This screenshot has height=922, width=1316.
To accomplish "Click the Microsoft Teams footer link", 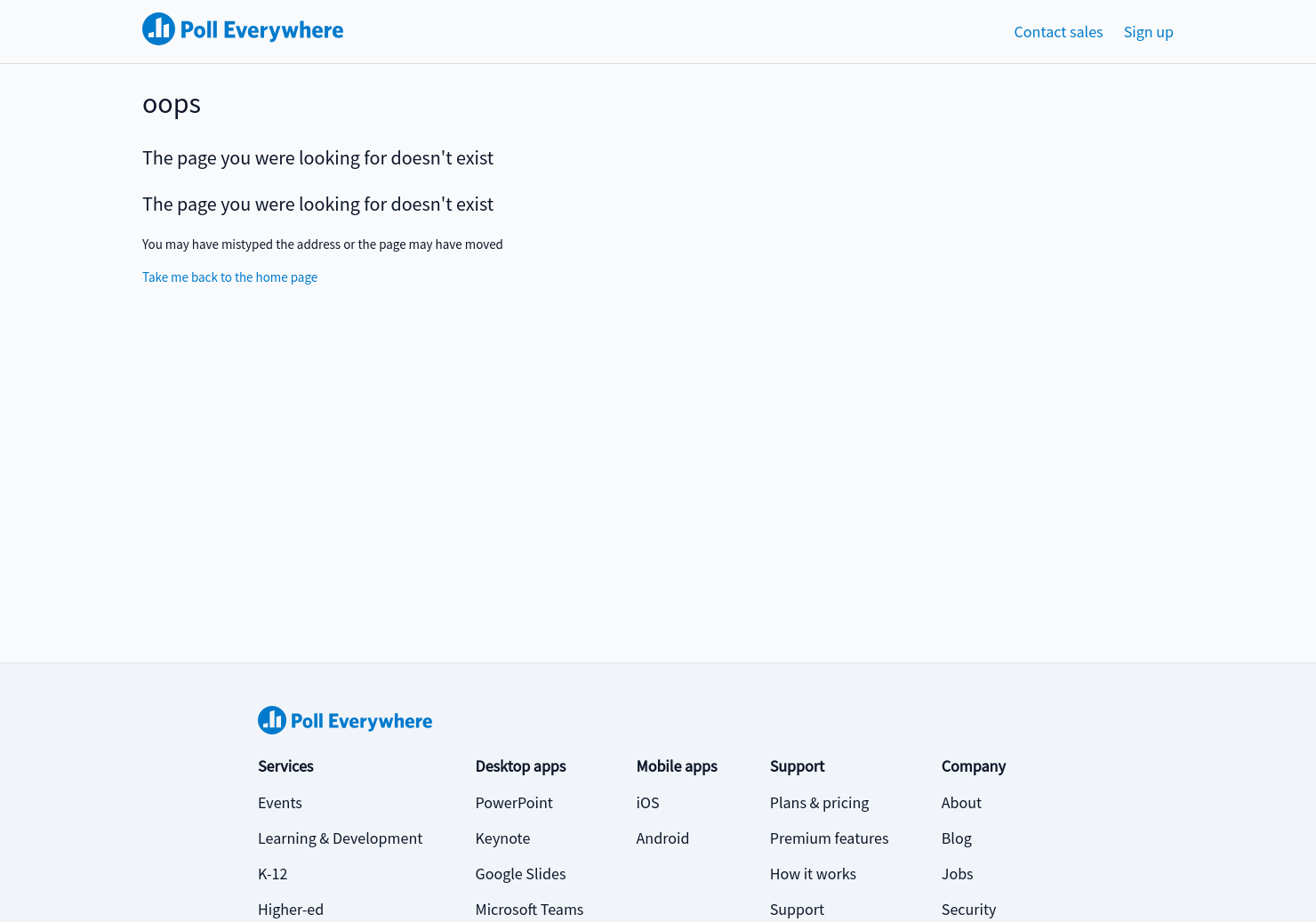I will [529, 910].
